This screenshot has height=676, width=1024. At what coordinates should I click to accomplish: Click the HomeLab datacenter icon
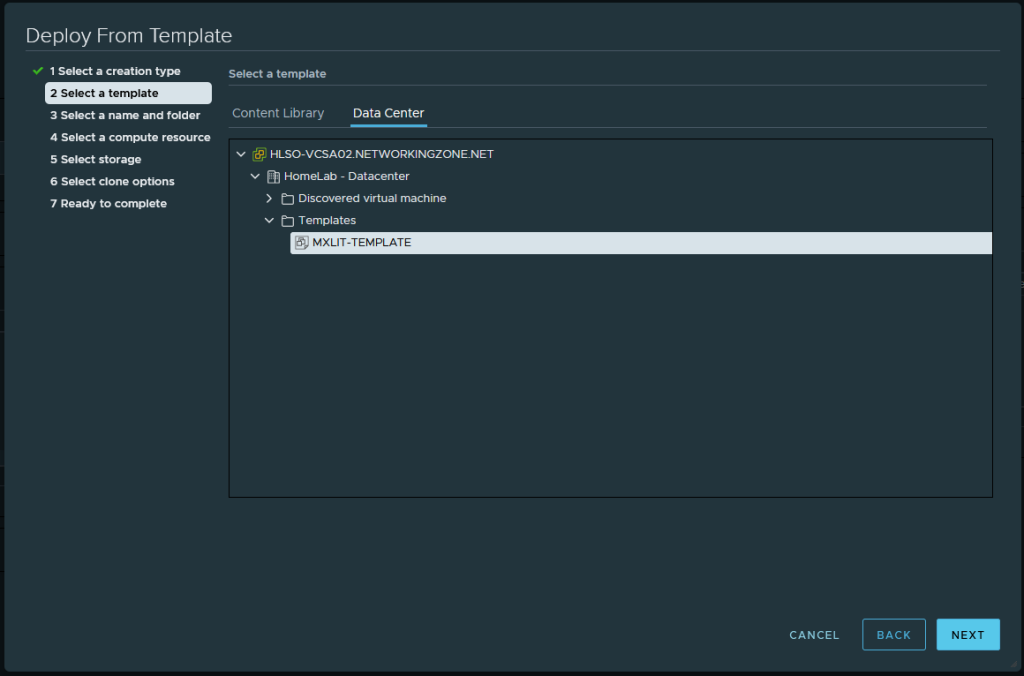[273, 177]
